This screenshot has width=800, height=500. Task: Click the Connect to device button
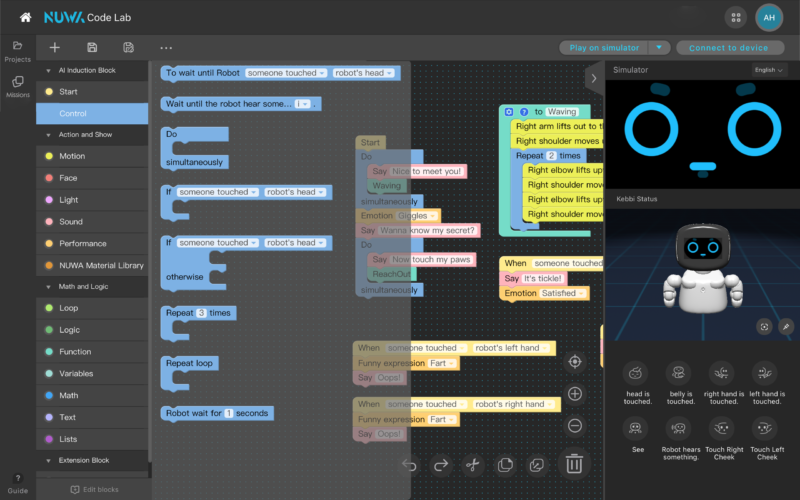point(729,47)
